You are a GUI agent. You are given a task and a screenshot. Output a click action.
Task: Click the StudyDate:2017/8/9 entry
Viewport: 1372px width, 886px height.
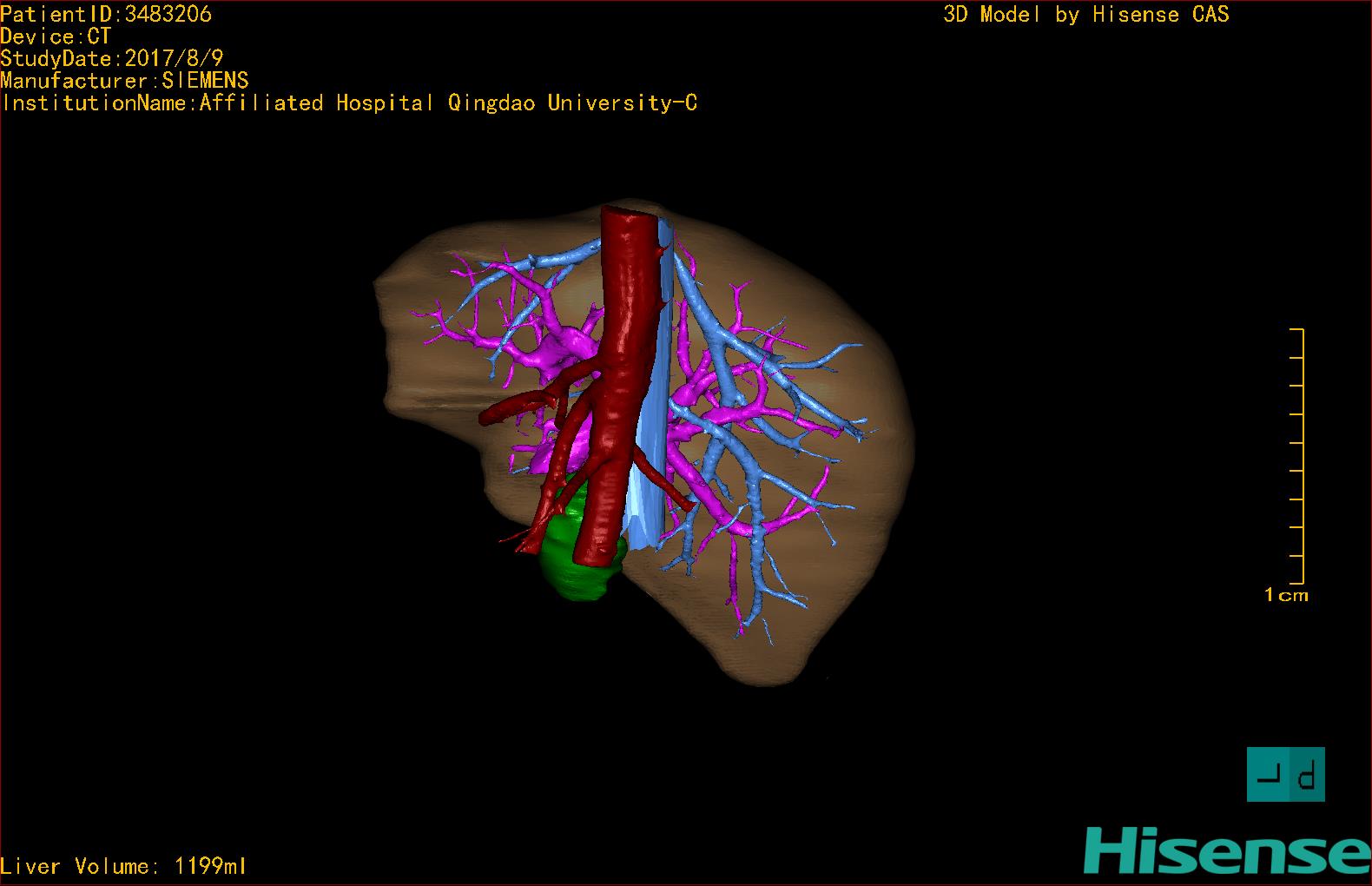(x=112, y=58)
